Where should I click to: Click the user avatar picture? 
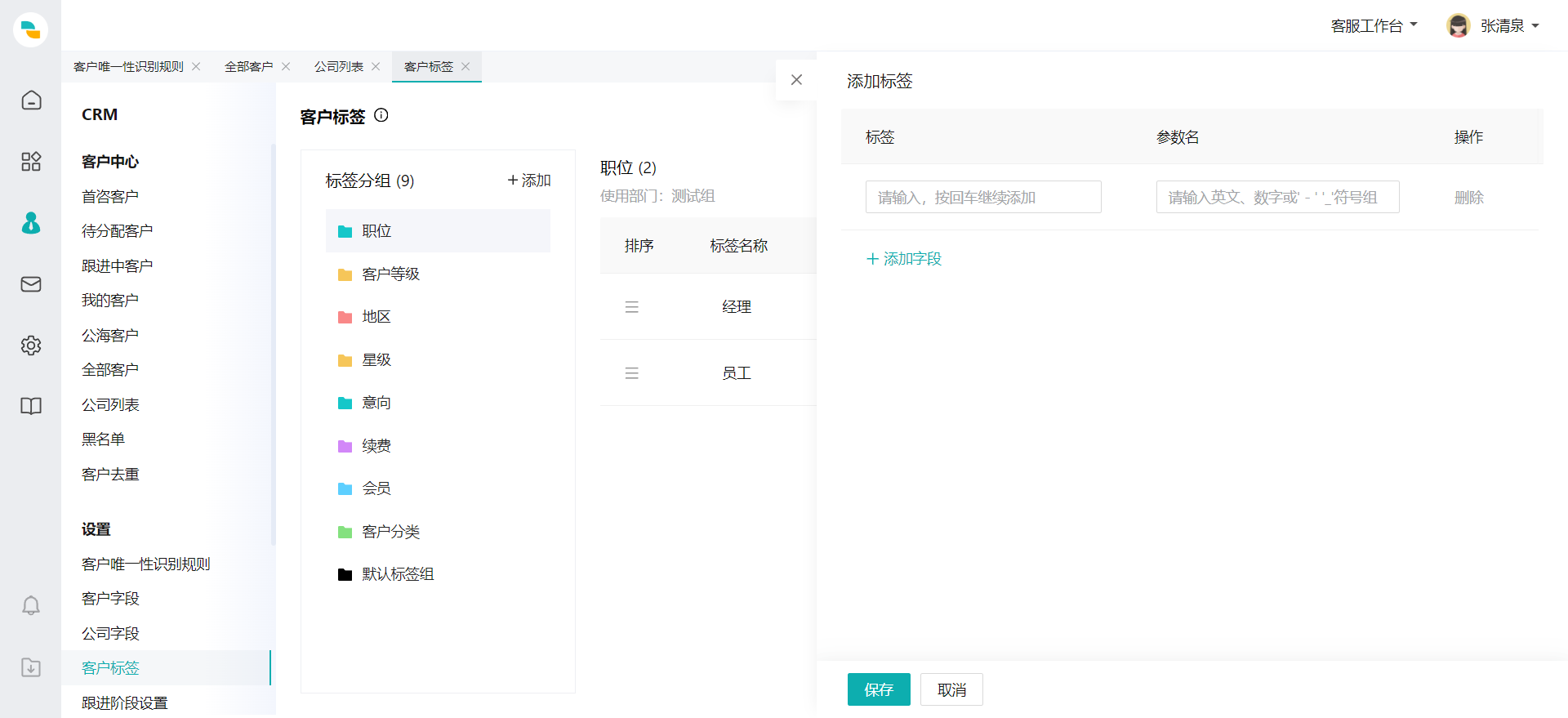[1458, 25]
